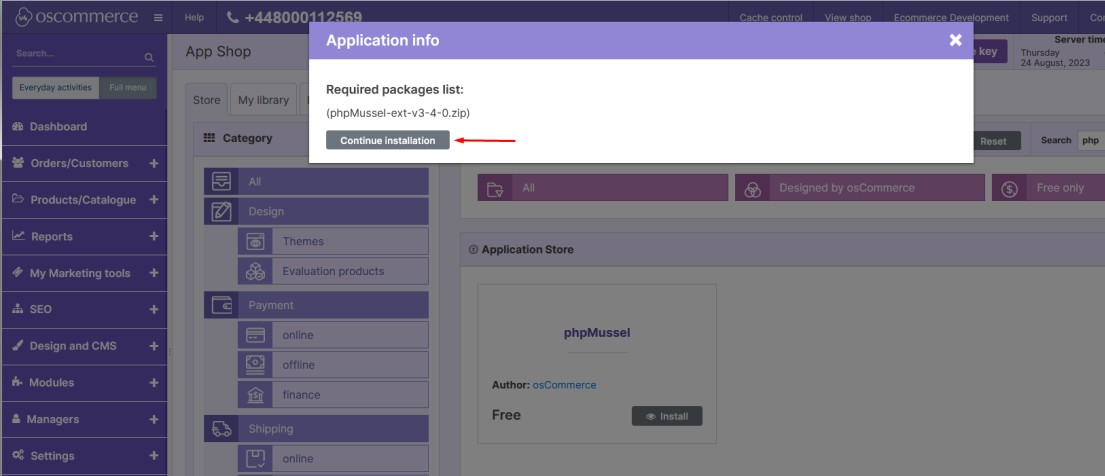Viewport: 1105px width, 476px height.
Task: Click the Shipping truck icon
Action: tap(221, 429)
